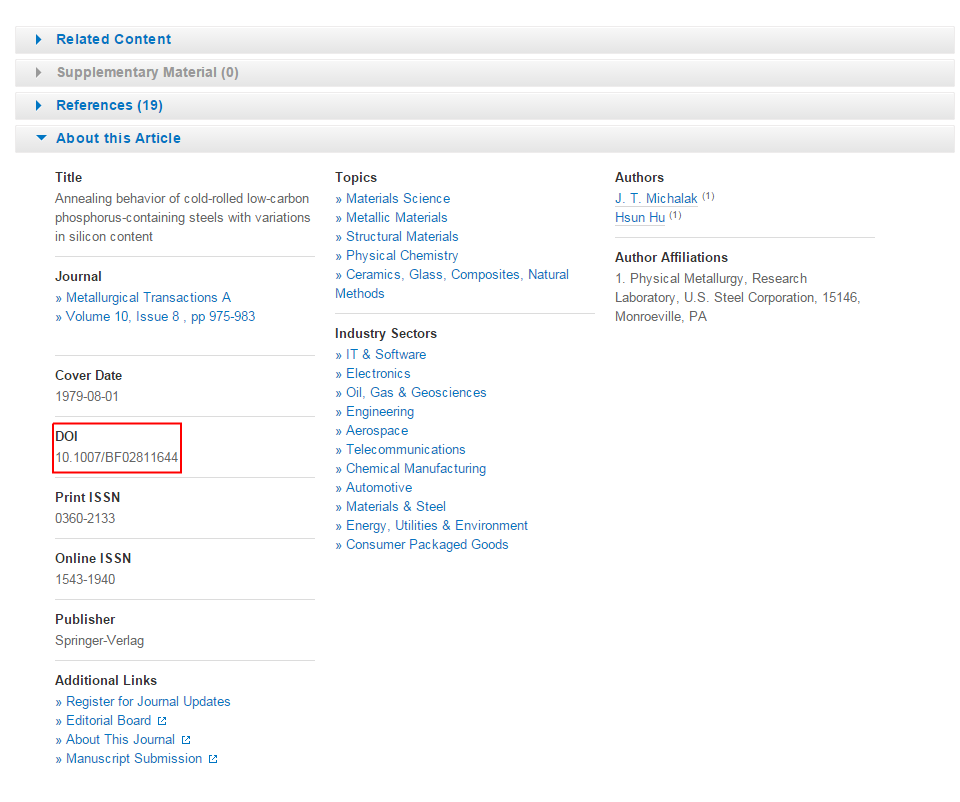This screenshot has width=960, height=802.
Task: Open Register for Journal Updates link
Action: 148,701
